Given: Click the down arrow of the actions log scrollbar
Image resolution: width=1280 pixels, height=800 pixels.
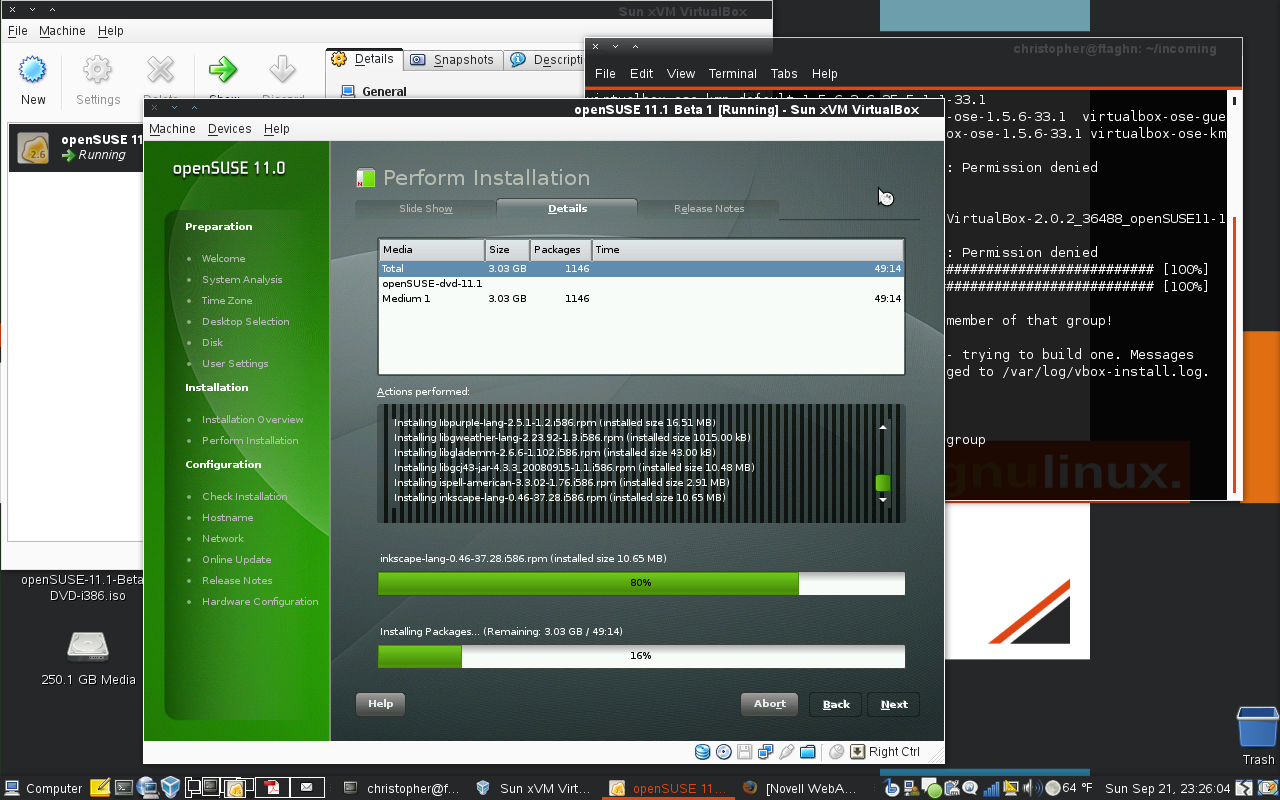Looking at the screenshot, I should (x=883, y=499).
